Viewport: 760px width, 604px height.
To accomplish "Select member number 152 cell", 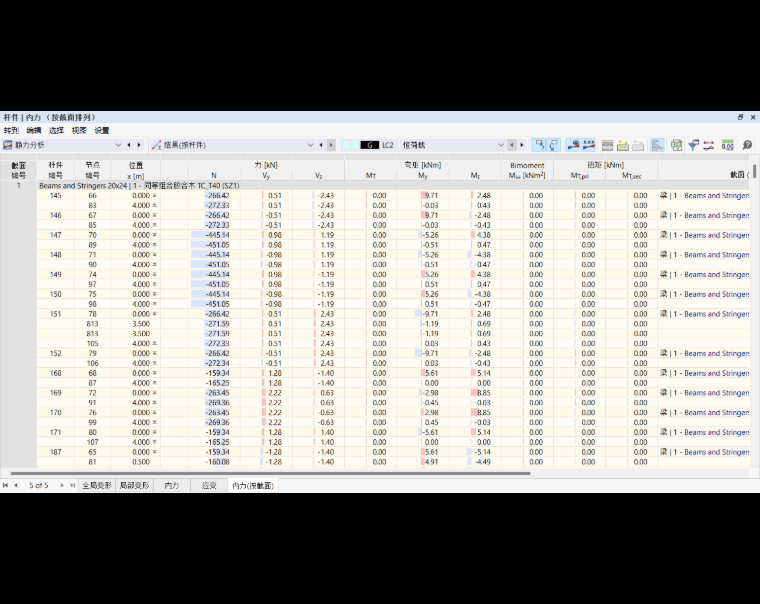I will pos(56,353).
